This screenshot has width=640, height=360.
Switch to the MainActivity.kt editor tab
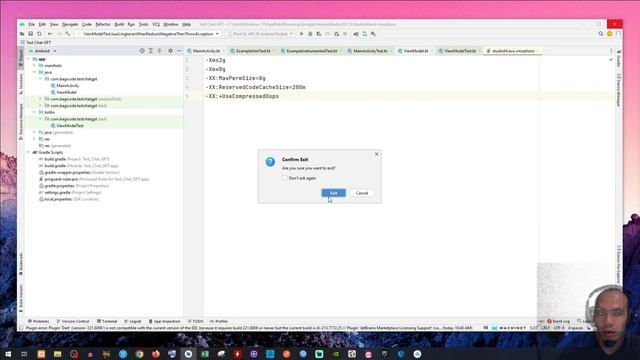pos(206,51)
